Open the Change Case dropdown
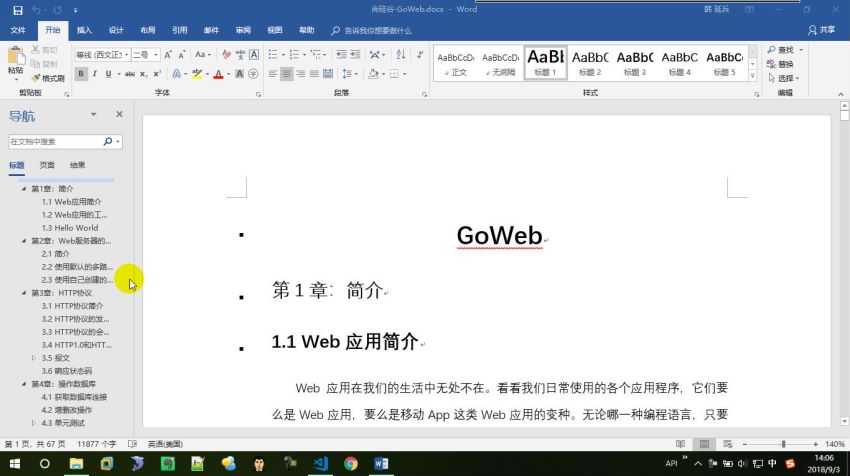This screenshot has width=850, height=476. click(x=203, y=55)
